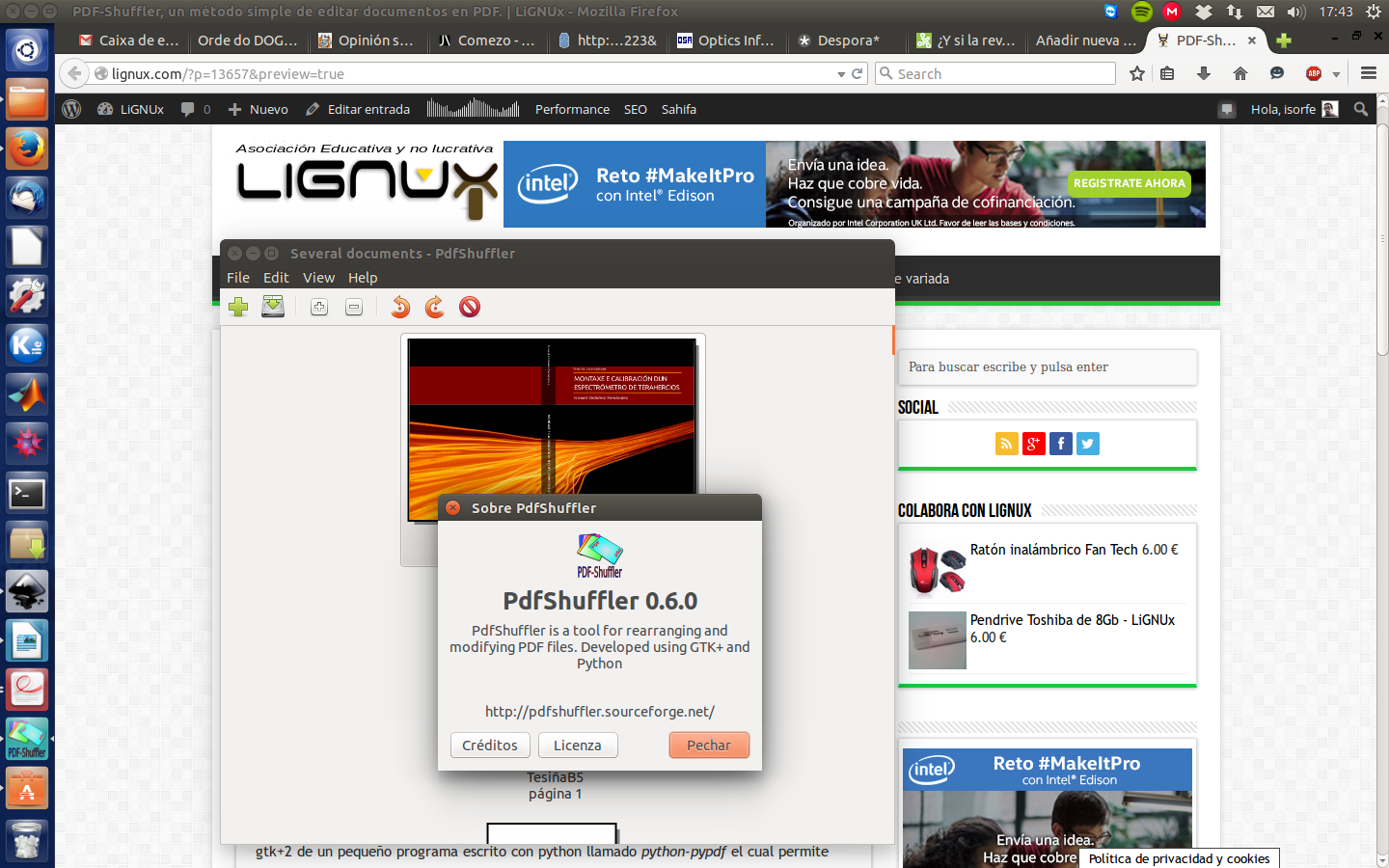This screenshot has width=1389, height=868.
Task: Go to Firefox home page icon
Action: pos(1240,73)
